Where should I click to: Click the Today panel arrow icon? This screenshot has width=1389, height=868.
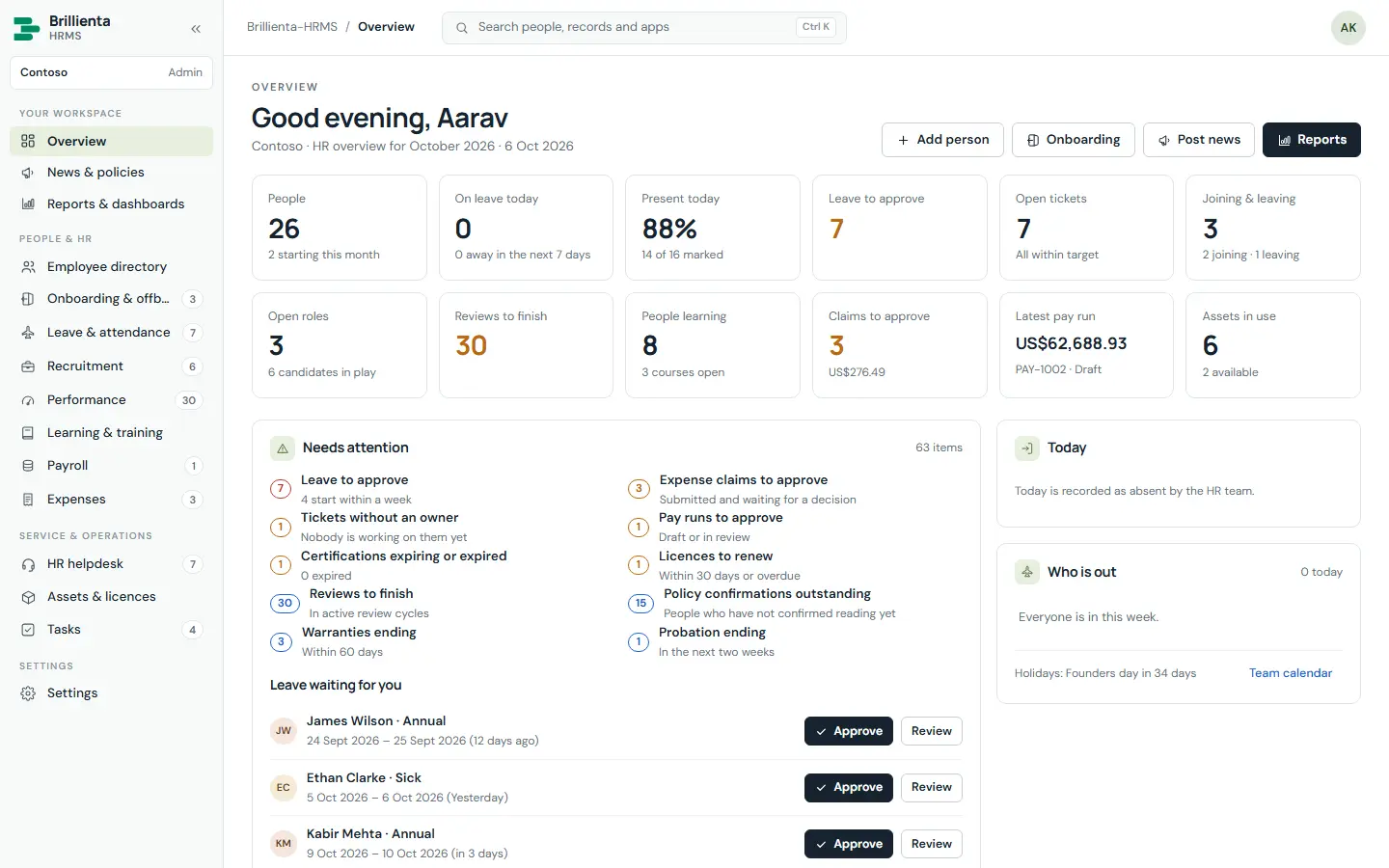[1027, 448]
